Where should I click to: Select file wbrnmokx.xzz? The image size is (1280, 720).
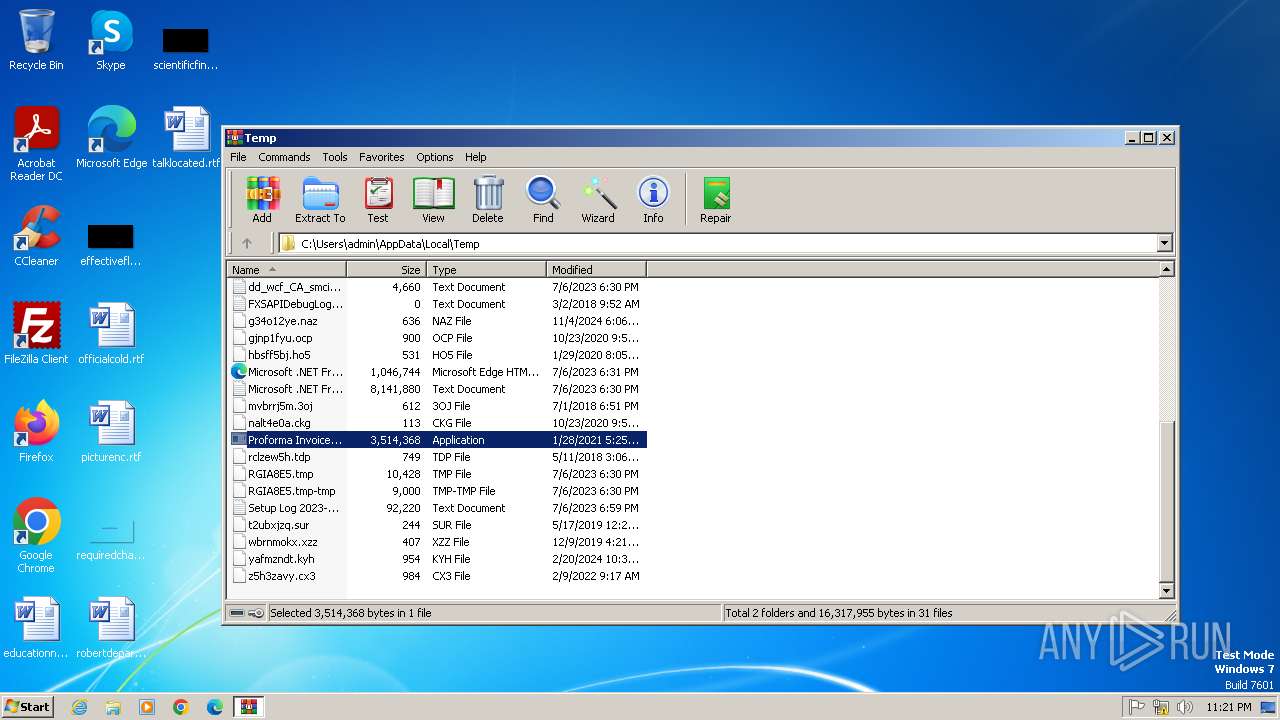438,542
